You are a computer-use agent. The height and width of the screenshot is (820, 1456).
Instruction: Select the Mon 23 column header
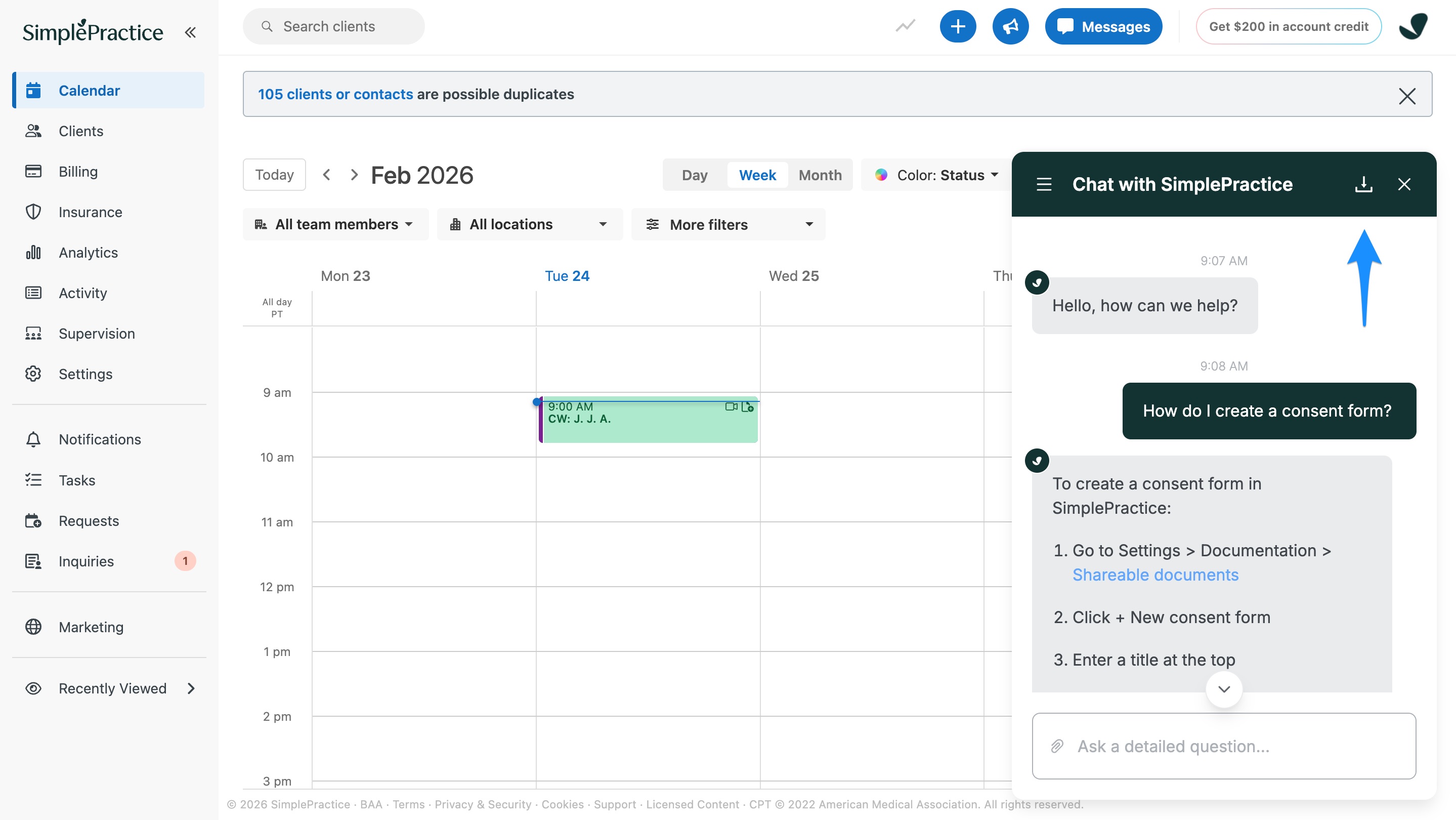(x=346, y=276)
